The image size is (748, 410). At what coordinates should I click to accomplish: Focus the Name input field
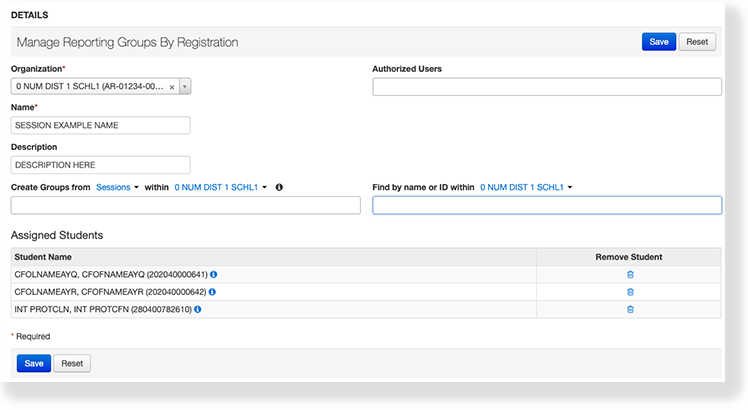[100, 126]
